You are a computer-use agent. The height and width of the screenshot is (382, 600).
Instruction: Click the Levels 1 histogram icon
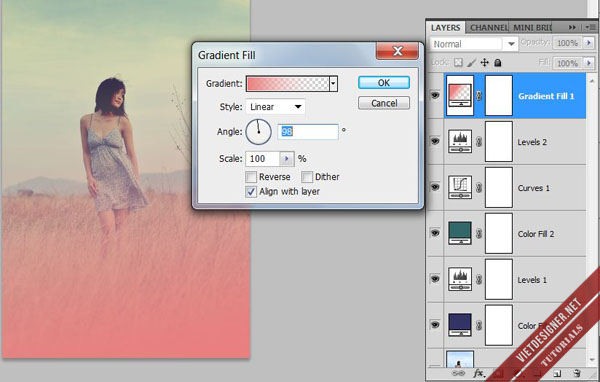coord(460,279)
